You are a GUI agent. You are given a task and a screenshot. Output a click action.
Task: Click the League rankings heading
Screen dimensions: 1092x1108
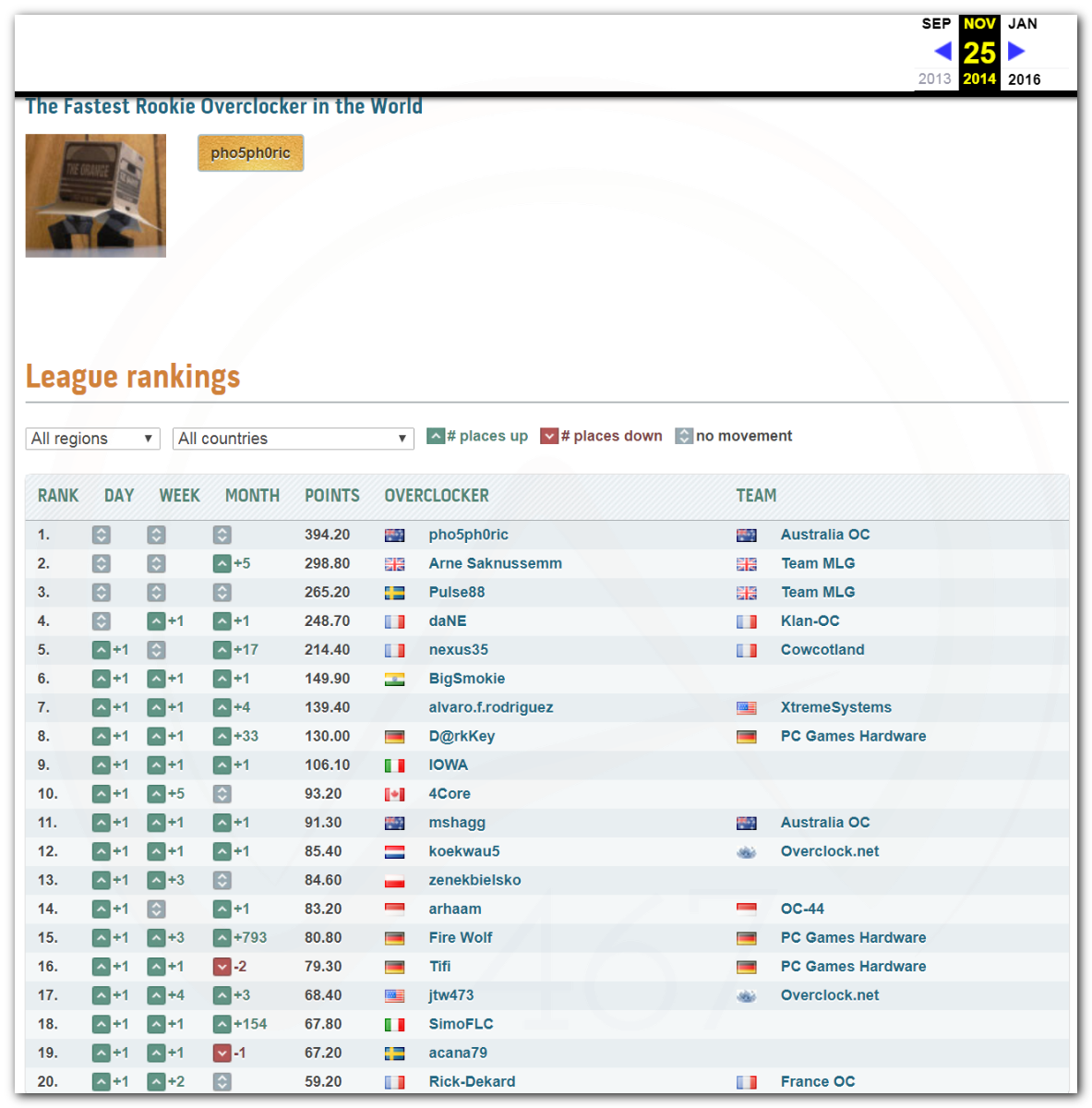133,377
